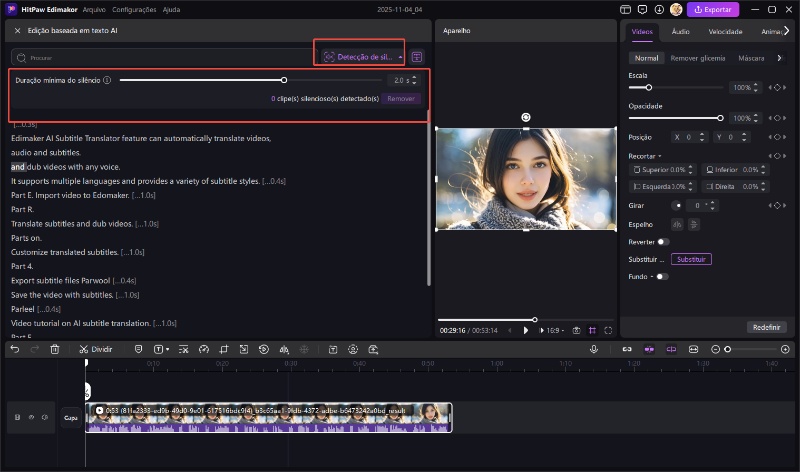Open the 16:9 aspect ratio dropdown
The image size is (800, 472).
click(551, 330)
